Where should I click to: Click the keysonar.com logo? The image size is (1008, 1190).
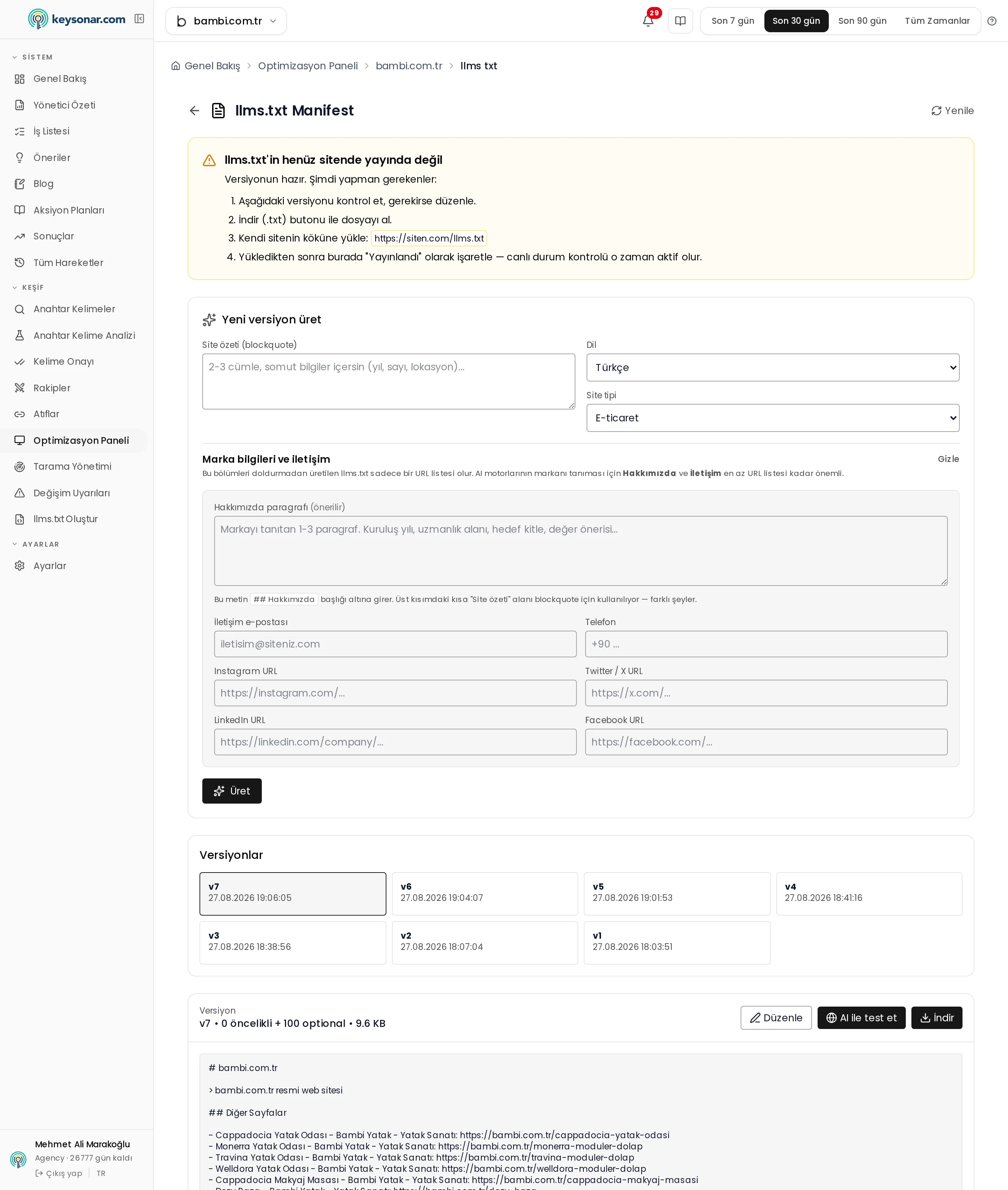(77, 19)
